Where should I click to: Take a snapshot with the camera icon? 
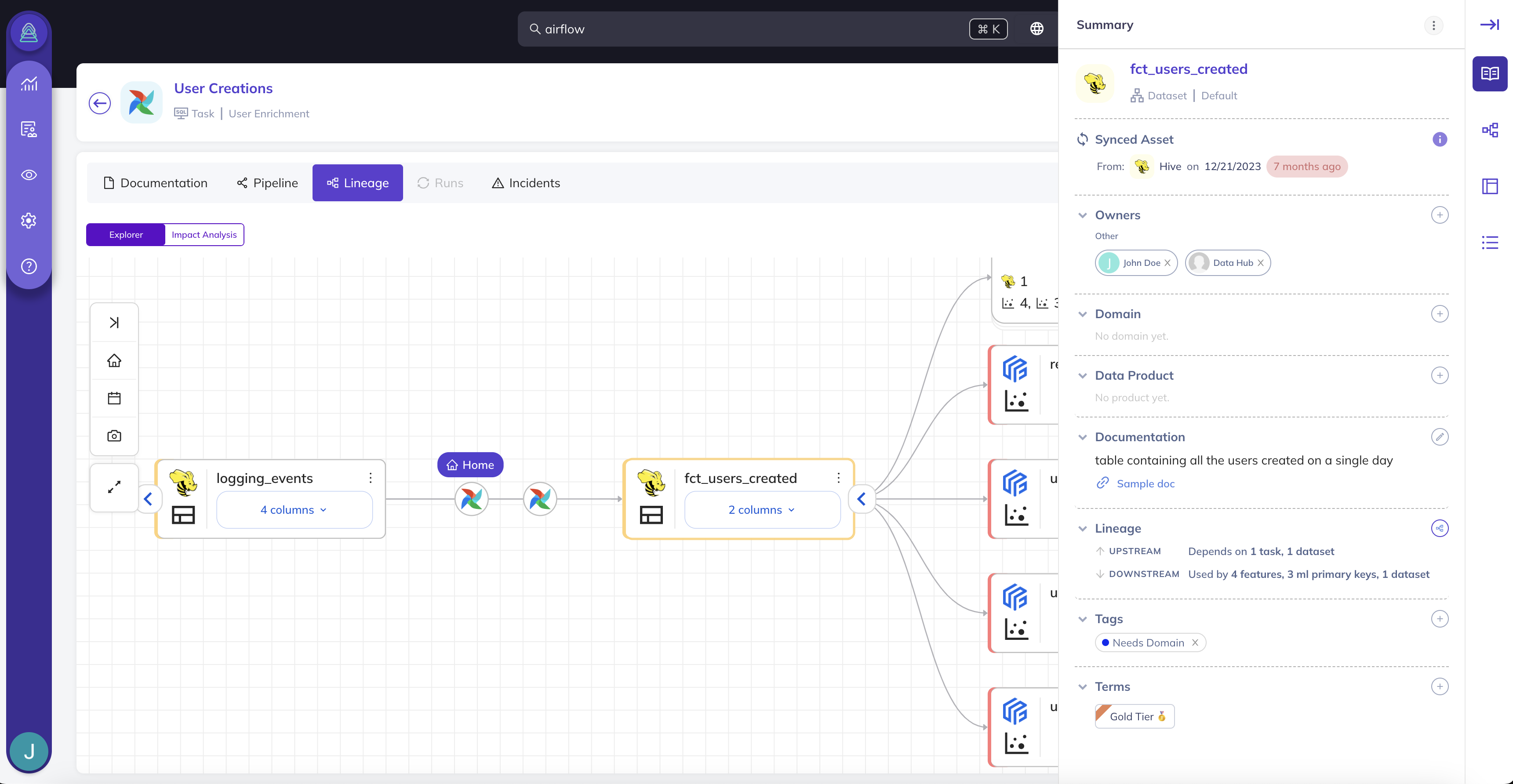tap(114, 436)
